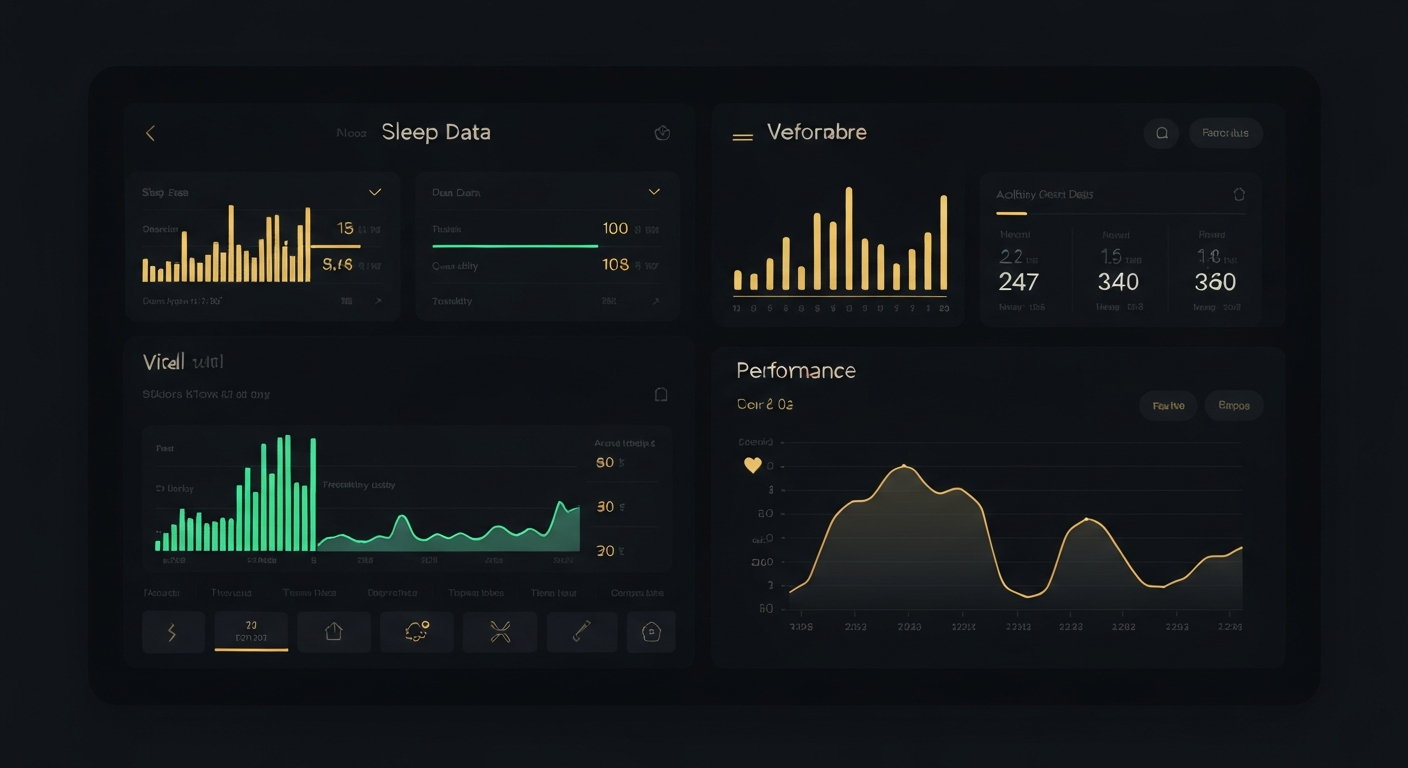
Task: Expand the Sleep Rate card dropdown
Action: pos(375,191)
